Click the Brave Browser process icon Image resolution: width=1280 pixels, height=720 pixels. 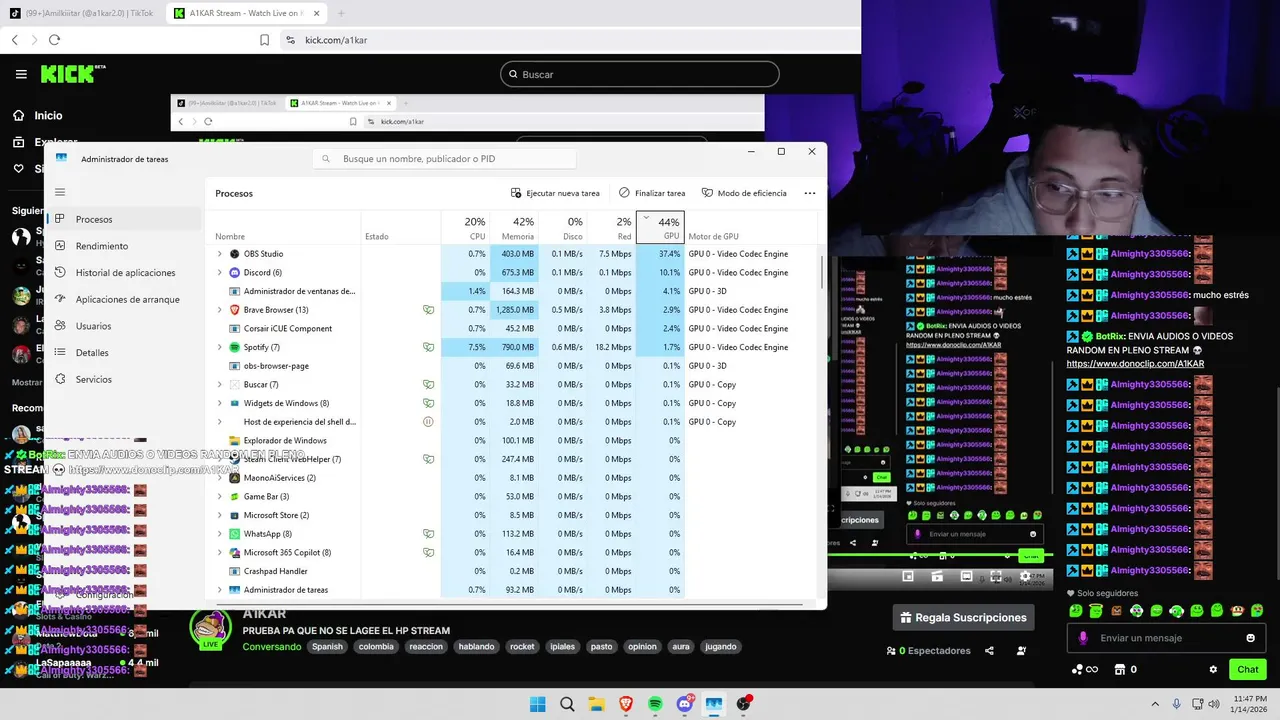(235, 310)
